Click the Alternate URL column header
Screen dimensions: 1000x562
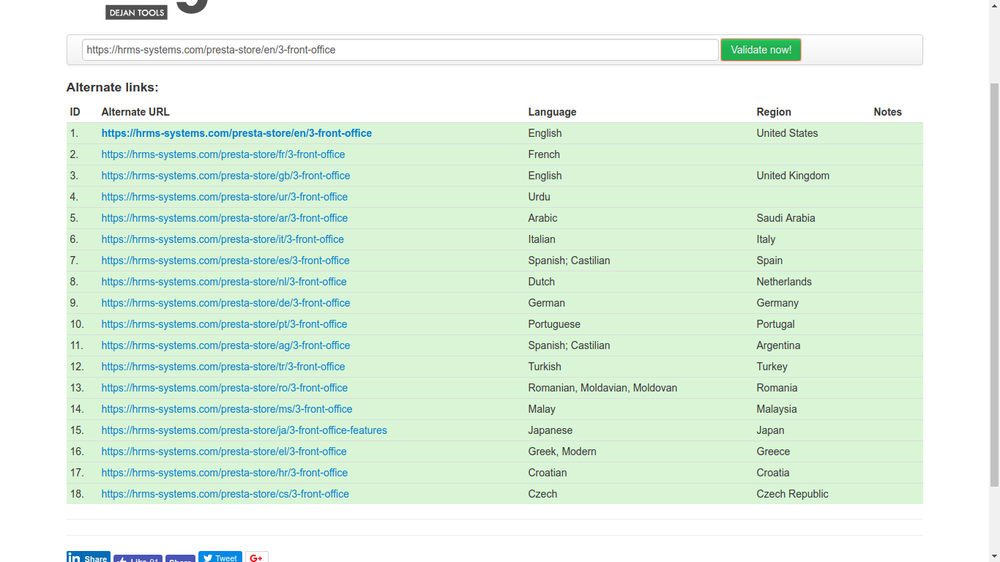pos(135,112)
